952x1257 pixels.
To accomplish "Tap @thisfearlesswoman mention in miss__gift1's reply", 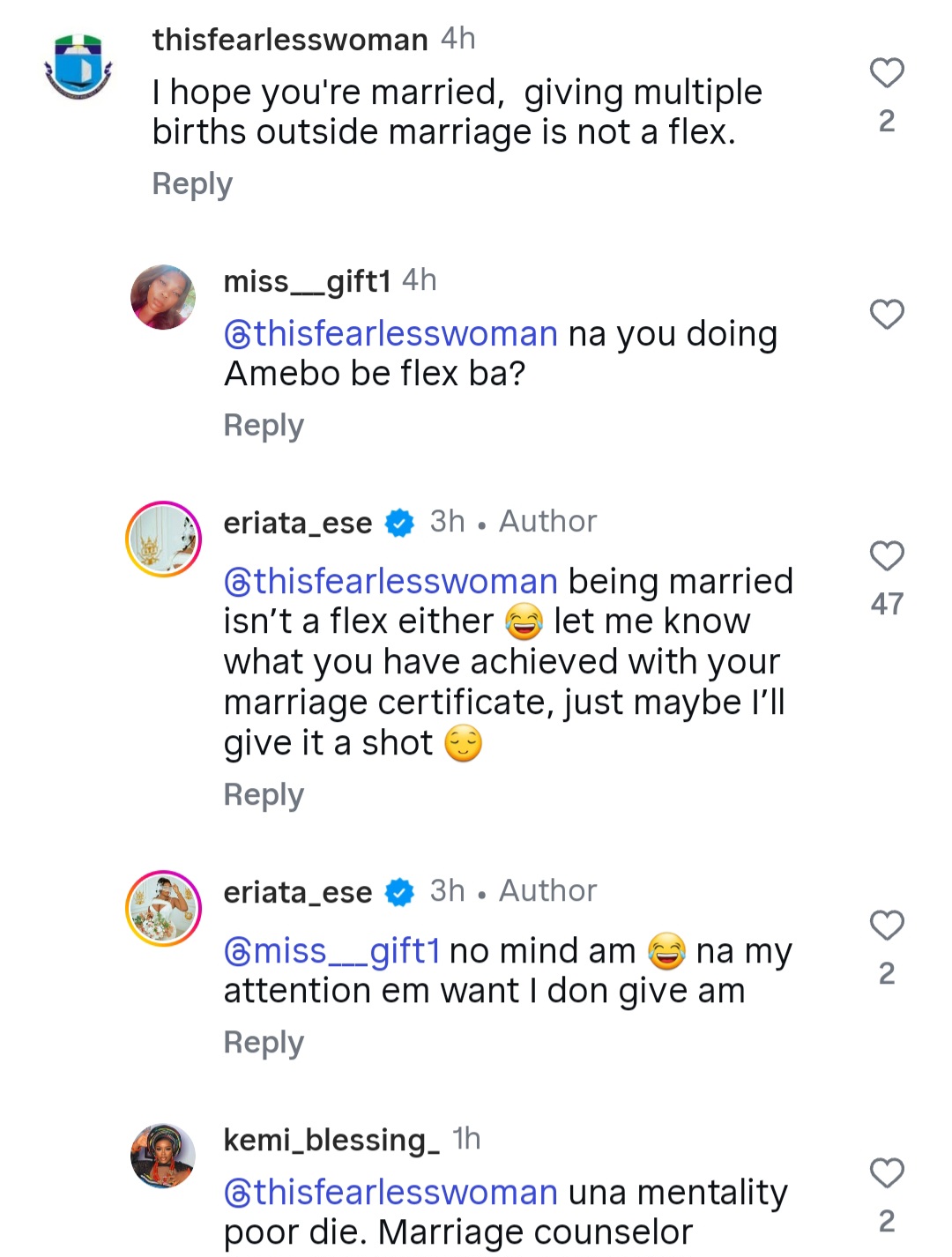I will pyautogui.click(x=391, y=334).
